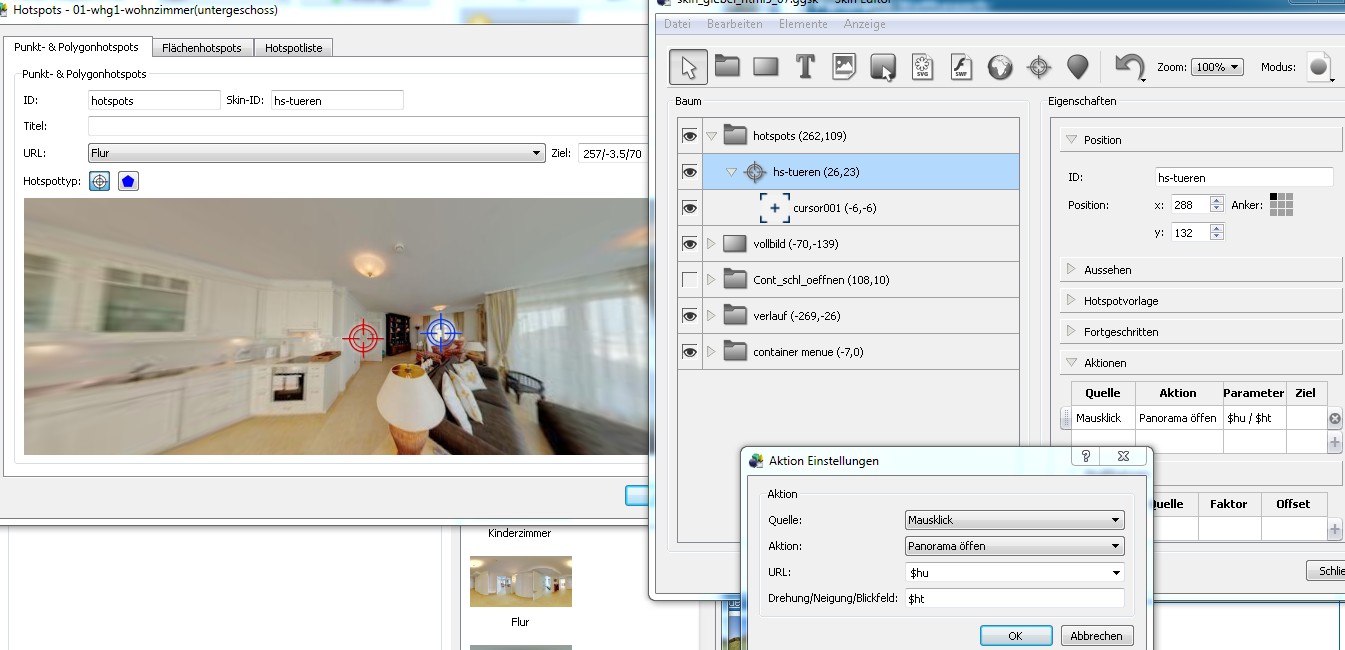1345x650 pixels.
Task: Open the Zoom 100% dropdown
Action: (x=1217, y=67)
